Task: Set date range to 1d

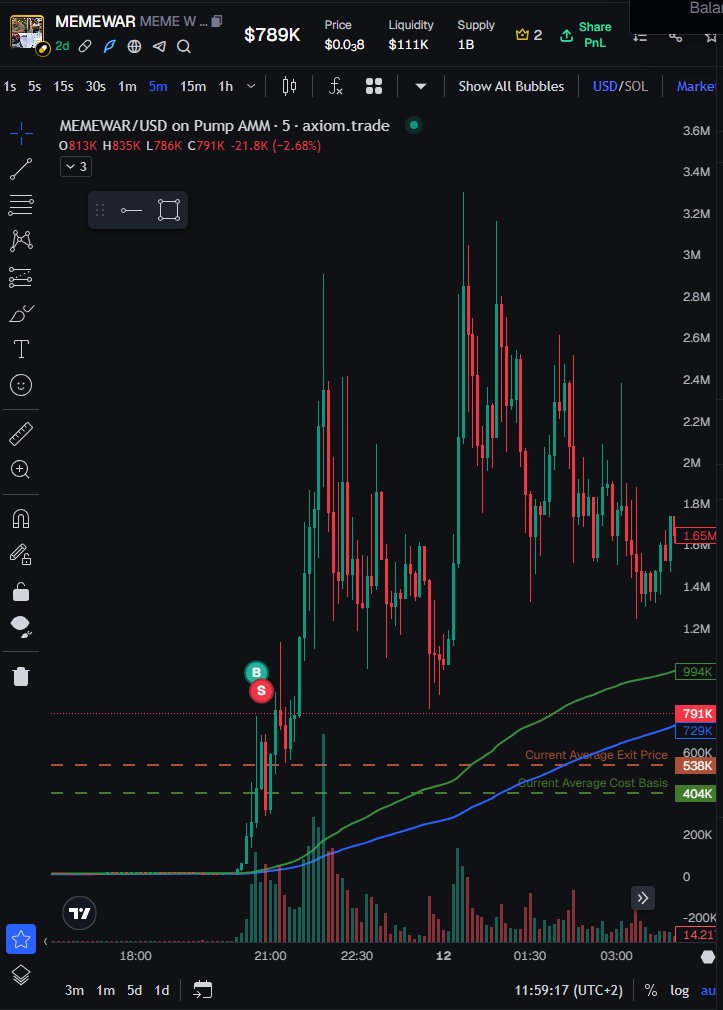Action: click(x=162, y=990)
